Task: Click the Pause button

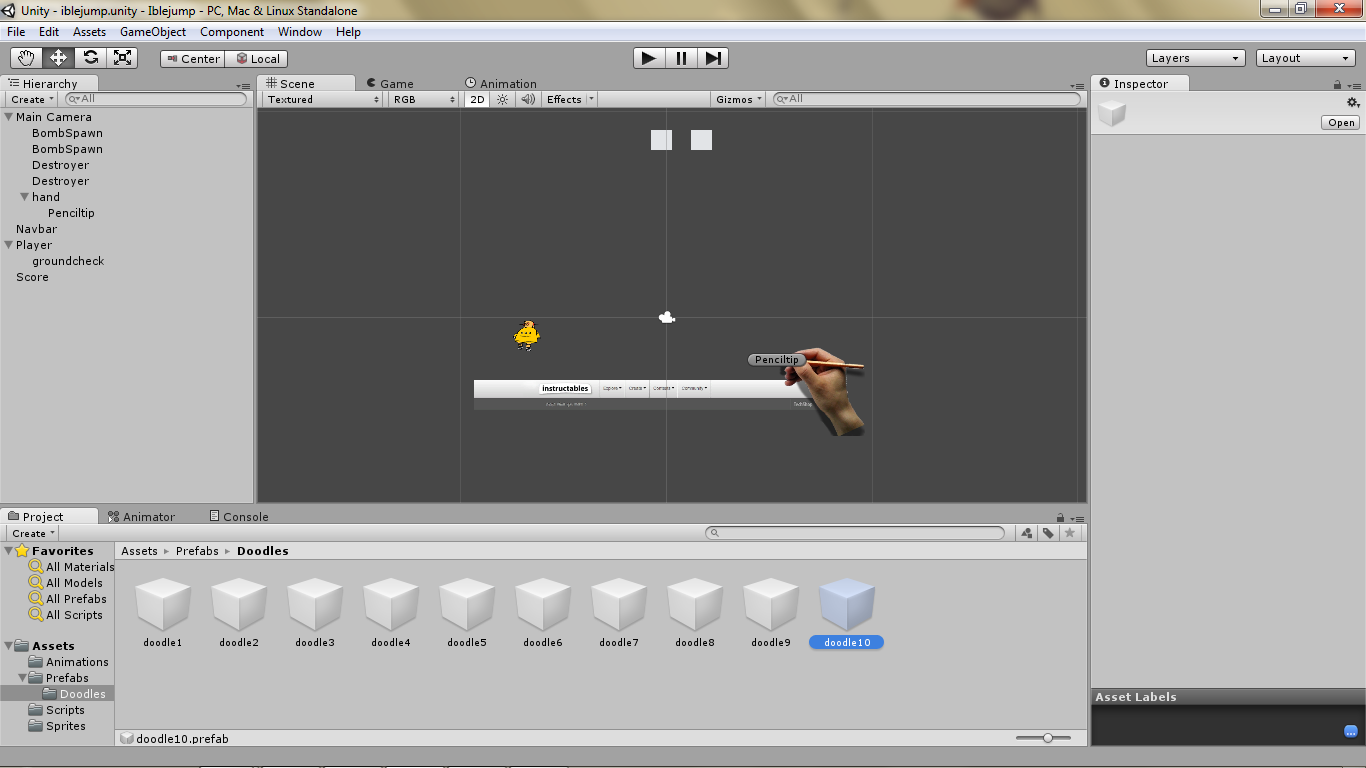Action: pyautogui.click(x=681, y=58)
